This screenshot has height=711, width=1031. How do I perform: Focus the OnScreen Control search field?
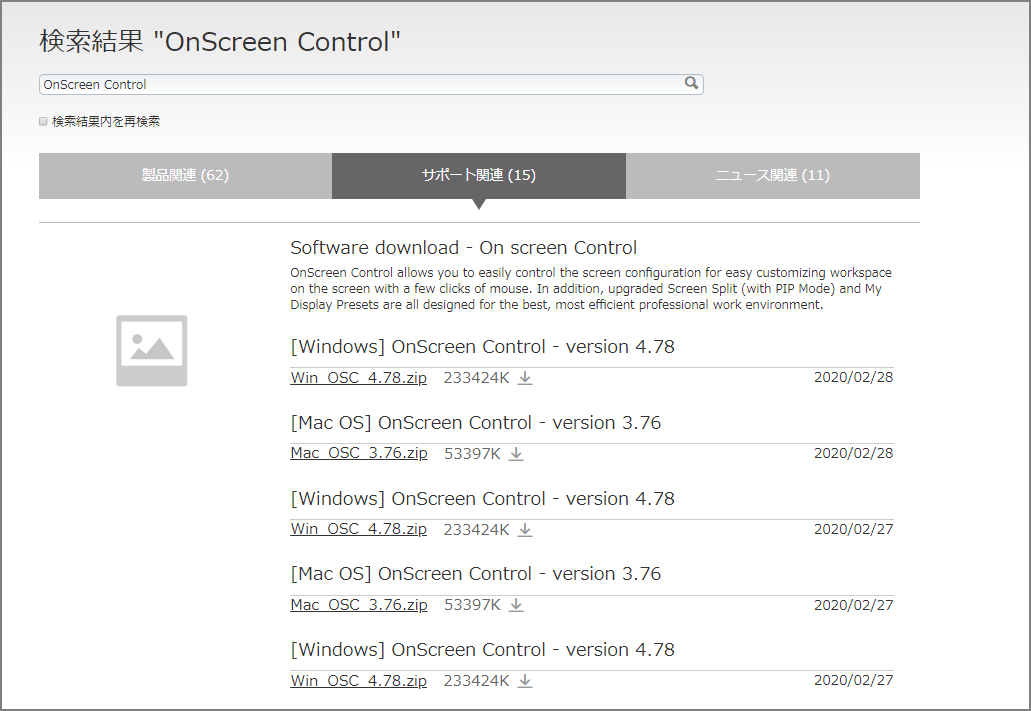click(360, 85)
